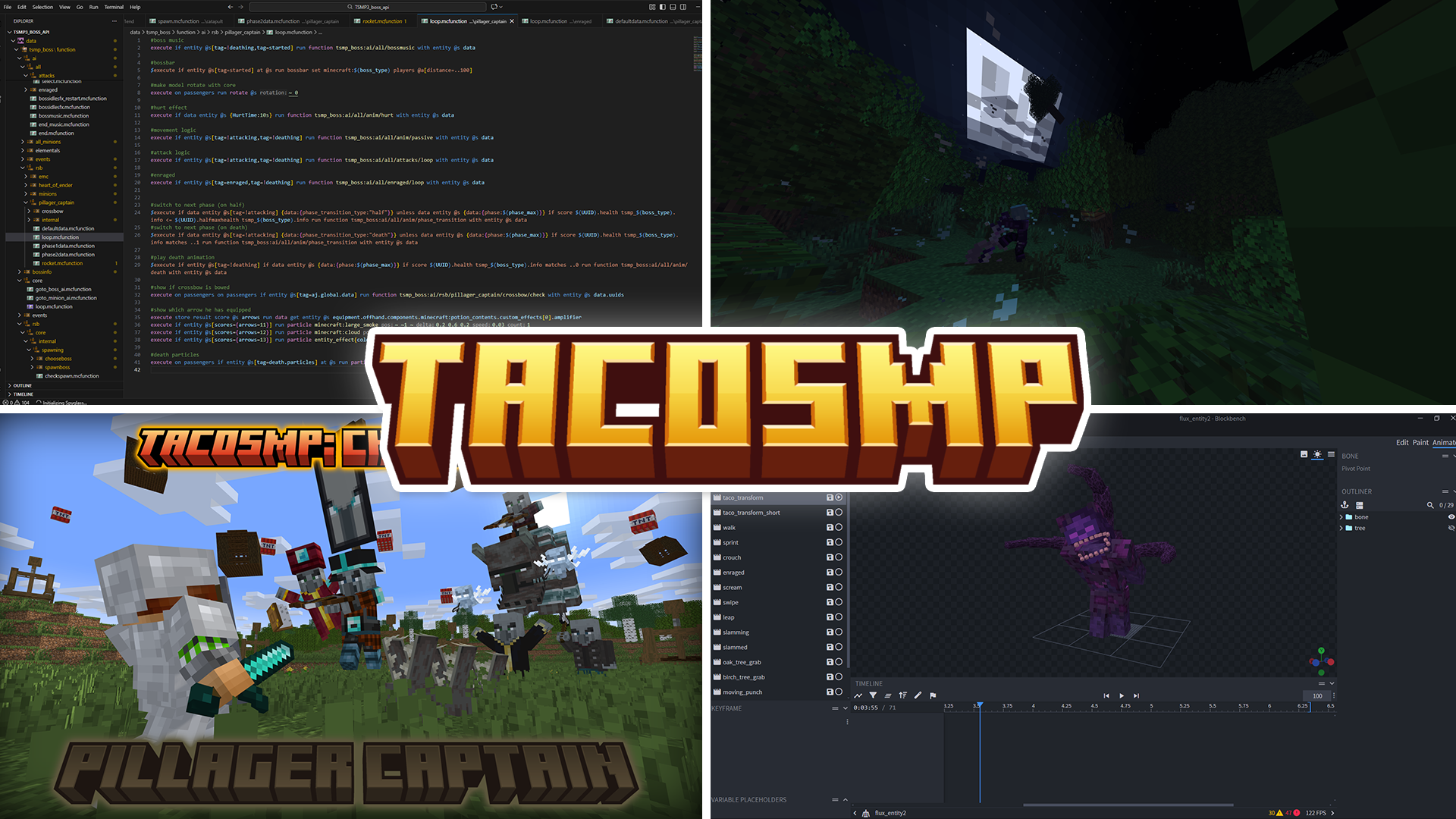The image size is (1456, 819).
Task: Open the File menu in VS Code
Action: [x=8, y=7]
